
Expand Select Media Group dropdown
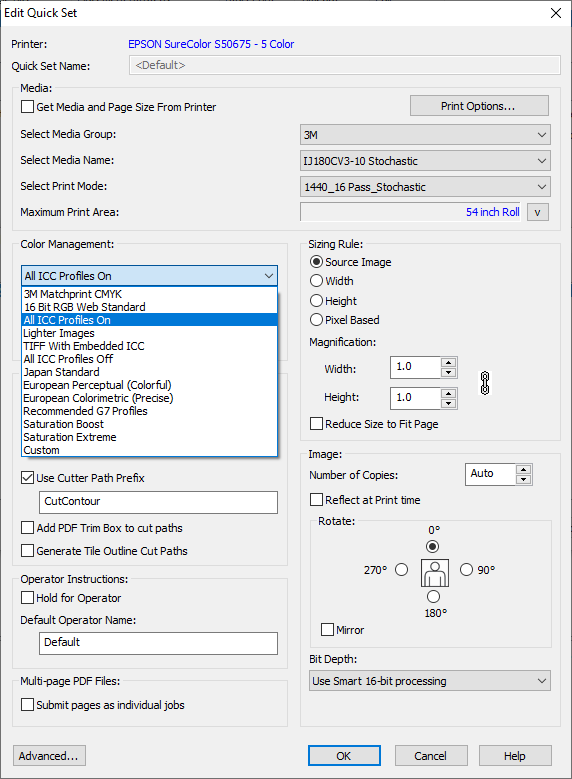pos(425,135)
